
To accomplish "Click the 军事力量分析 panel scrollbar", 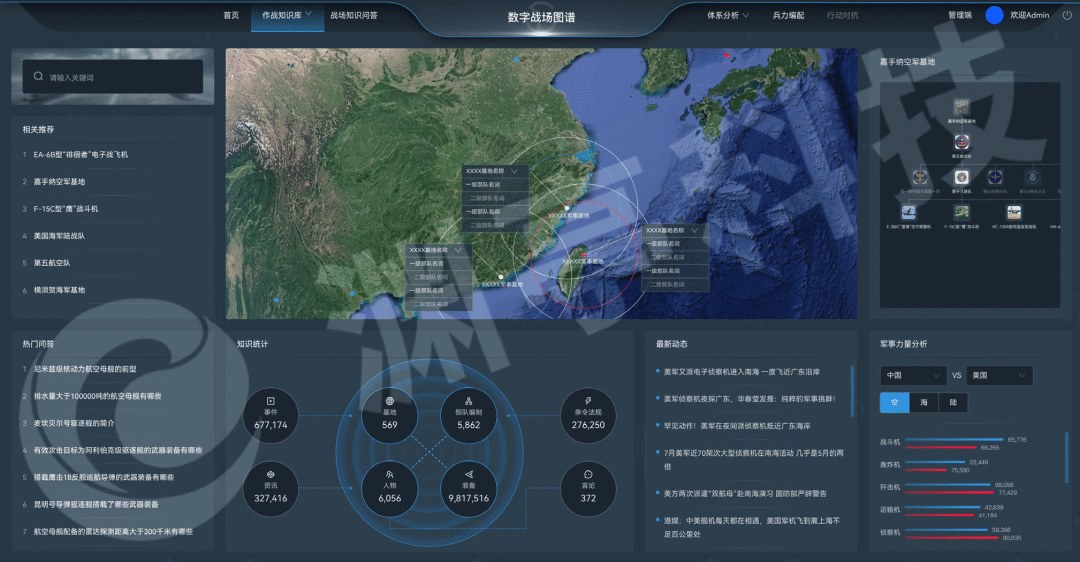I will click(x=1067, y=458).
